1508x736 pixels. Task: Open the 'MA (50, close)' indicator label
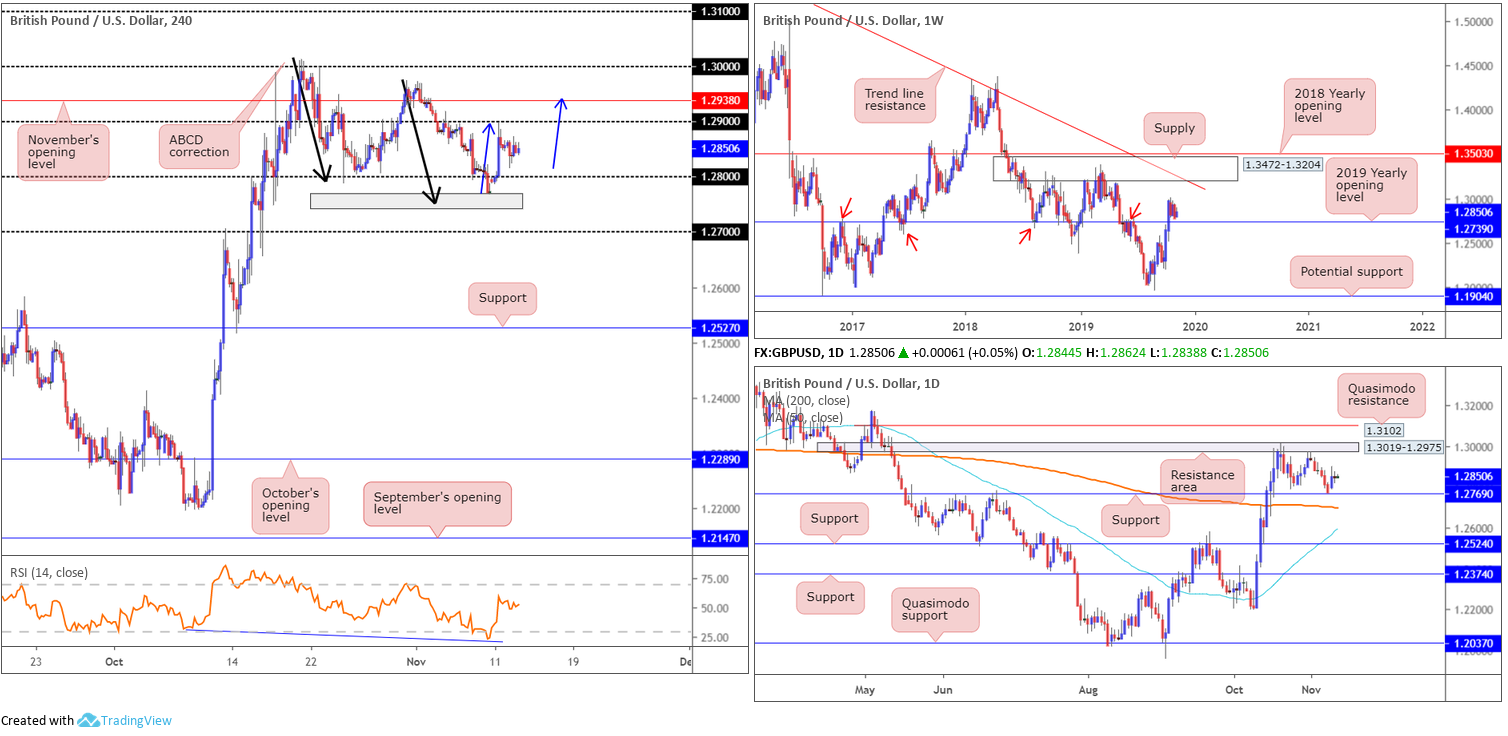[802, 417]
